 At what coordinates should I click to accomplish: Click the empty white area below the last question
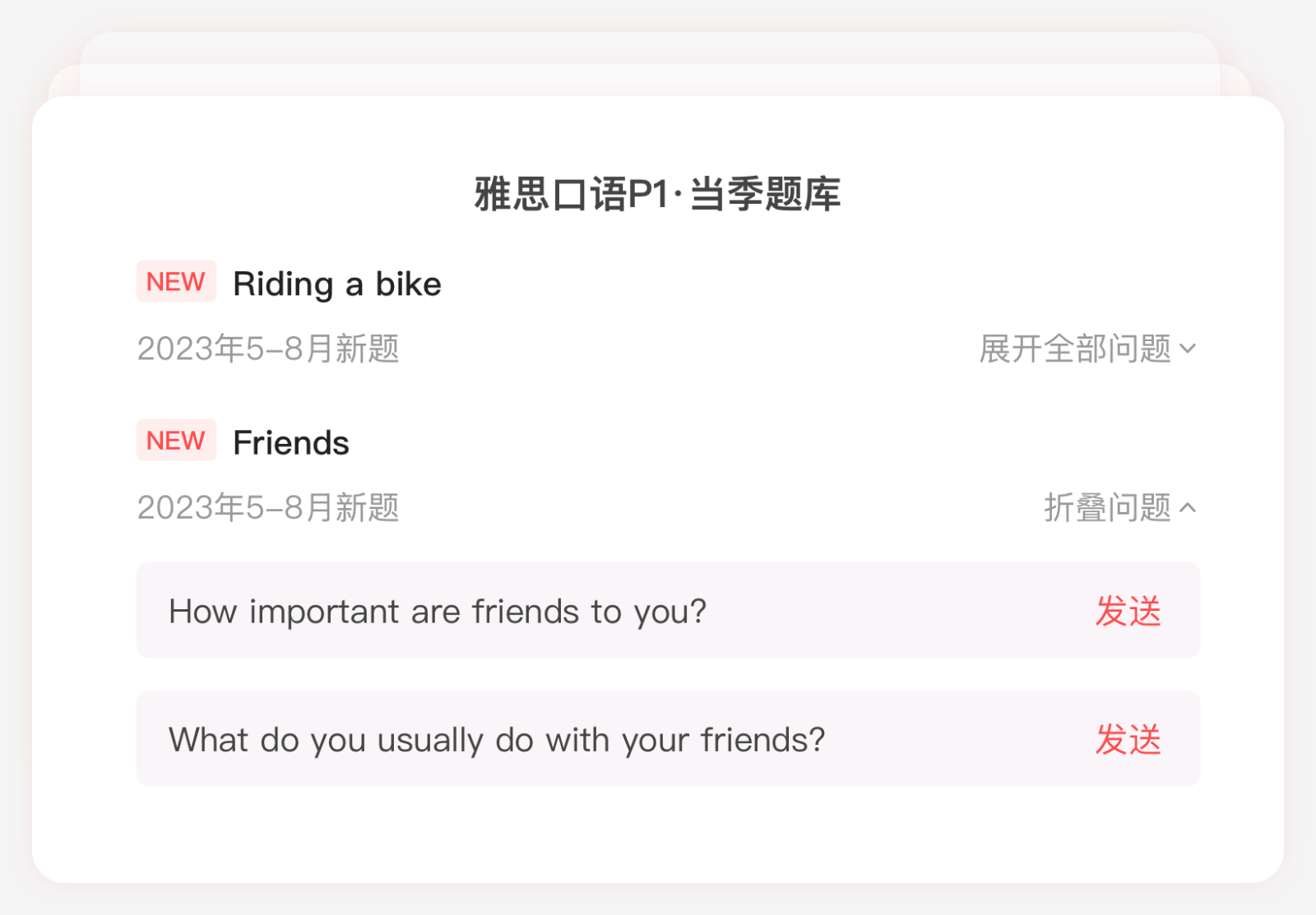click(x=658, y=834)
